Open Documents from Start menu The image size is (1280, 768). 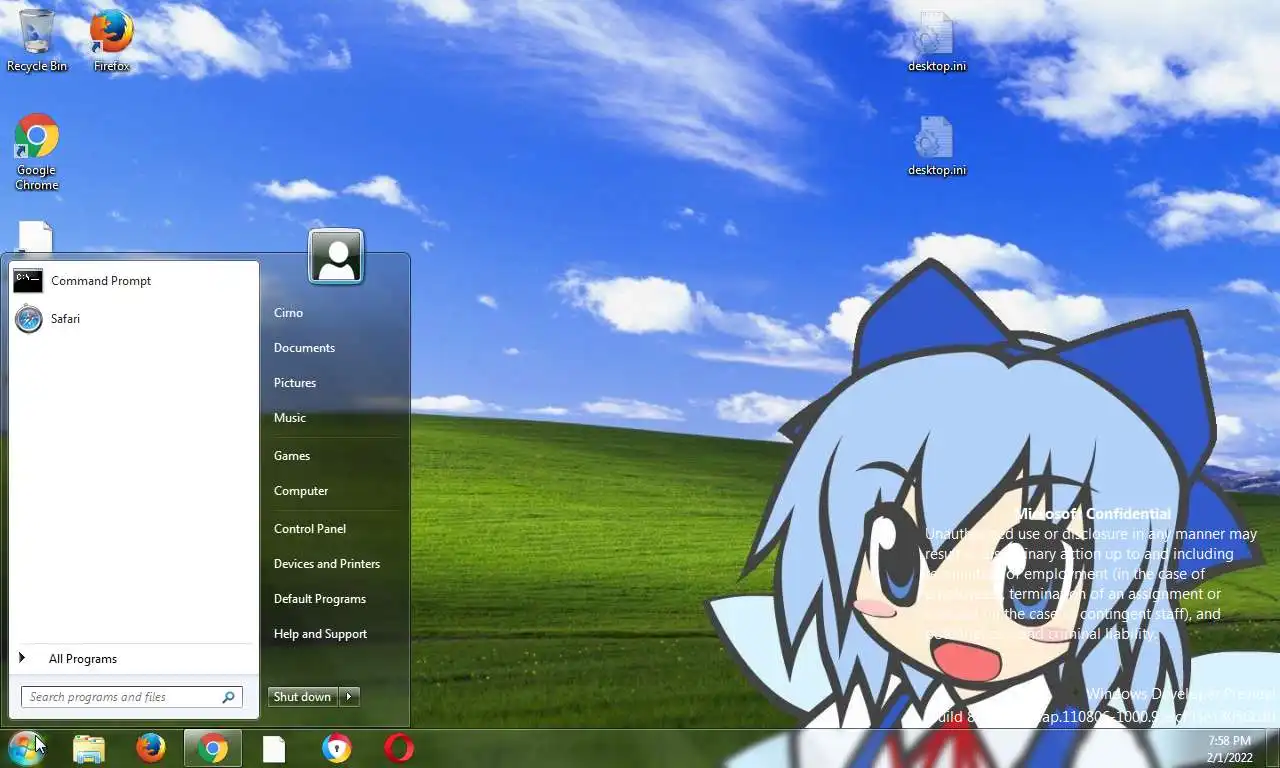(x=334, y=348)
